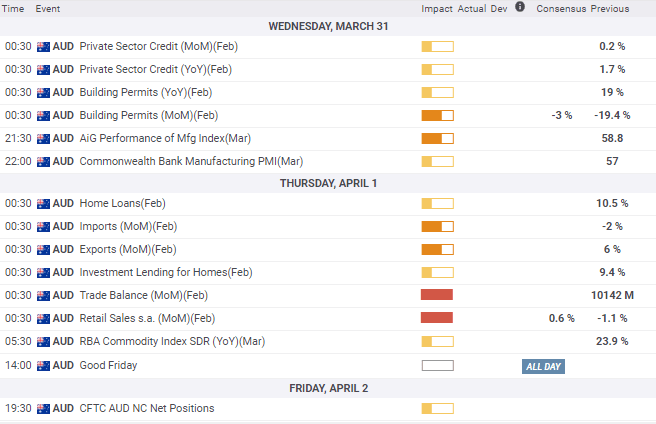This screenshot has height=424, width=656.
Task: Click the Impact column header
Action: [437, 8]
